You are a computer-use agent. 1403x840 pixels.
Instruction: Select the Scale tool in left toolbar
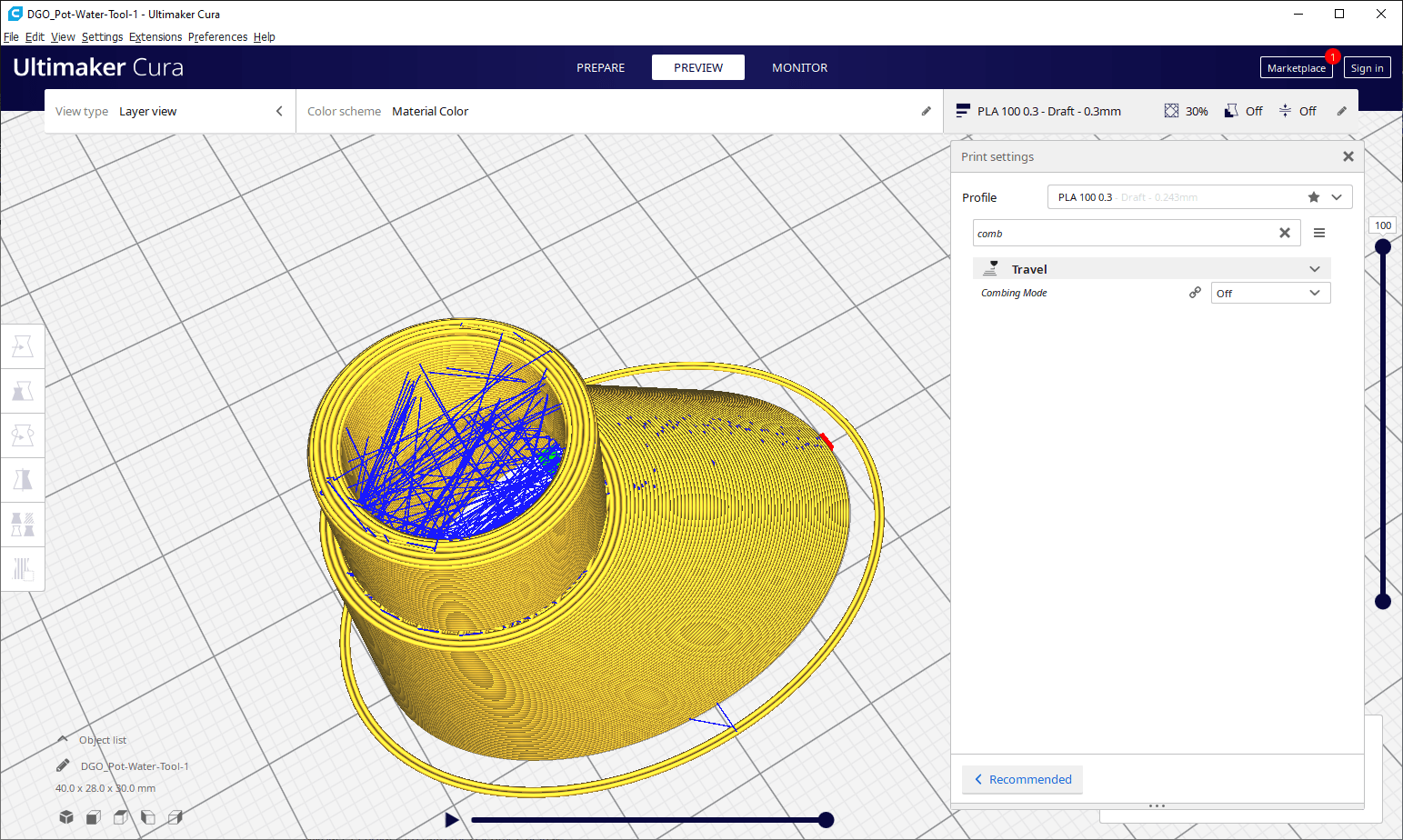(x=23, y=391)
